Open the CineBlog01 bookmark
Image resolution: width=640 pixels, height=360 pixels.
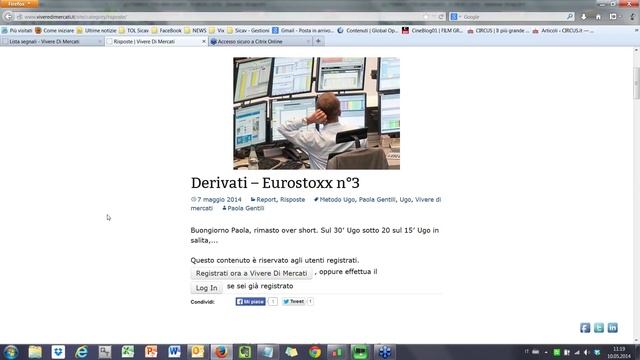[433, 31]
